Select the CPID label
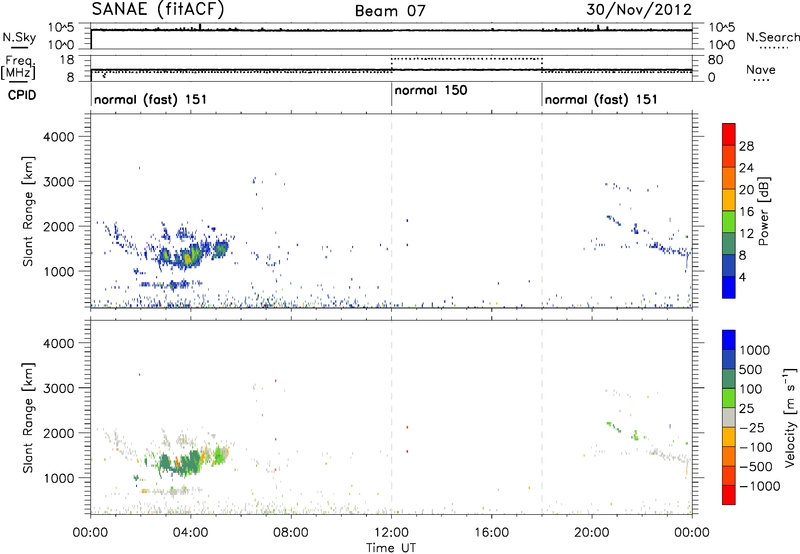Viewport: 800px width, 554px height. click(22, 95)
